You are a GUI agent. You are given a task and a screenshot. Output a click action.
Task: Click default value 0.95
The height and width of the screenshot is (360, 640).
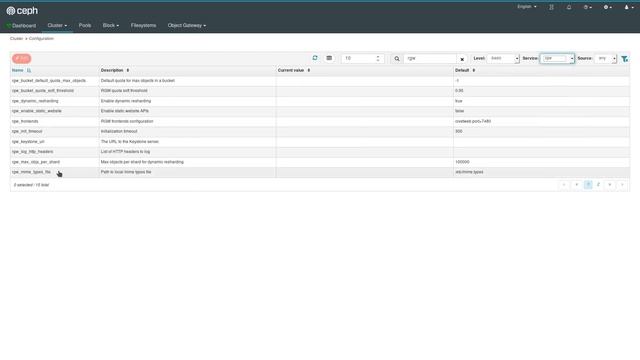pyautogui.click(x=459, y=91)
